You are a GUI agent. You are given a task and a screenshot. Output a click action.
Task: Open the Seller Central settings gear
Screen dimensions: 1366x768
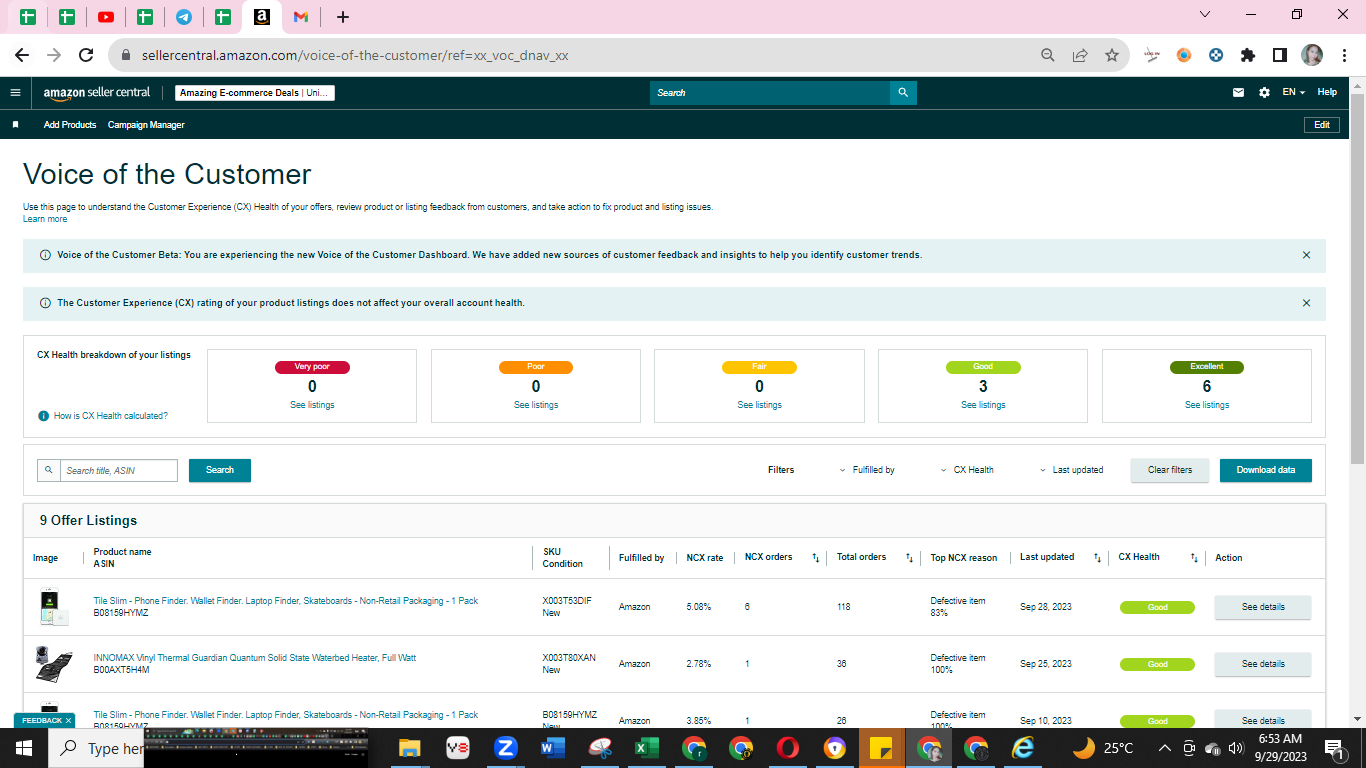pyautogui.click(x=1264, y=93)
